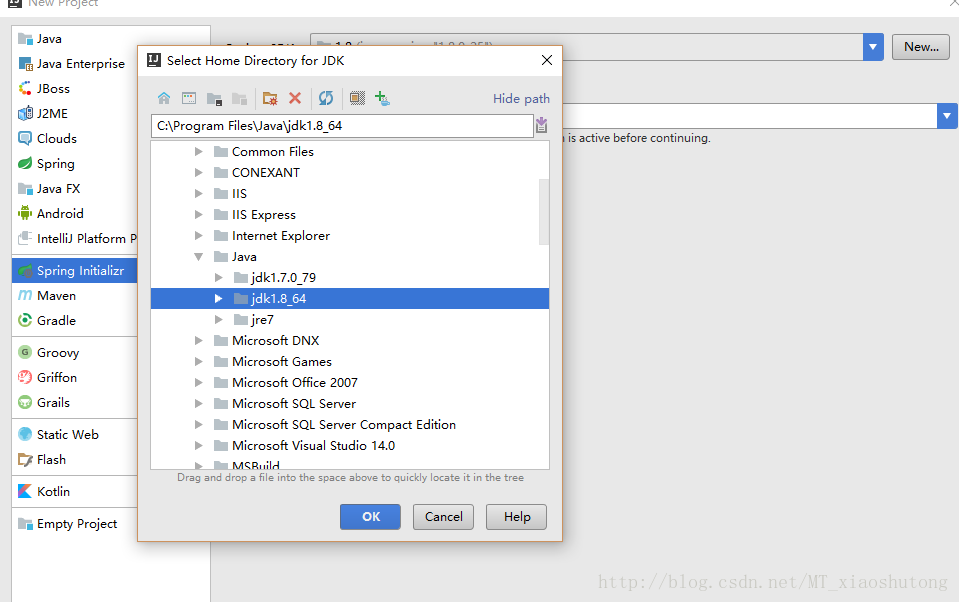
Task: Select Microsoft Games folder row
Action: 350,362
